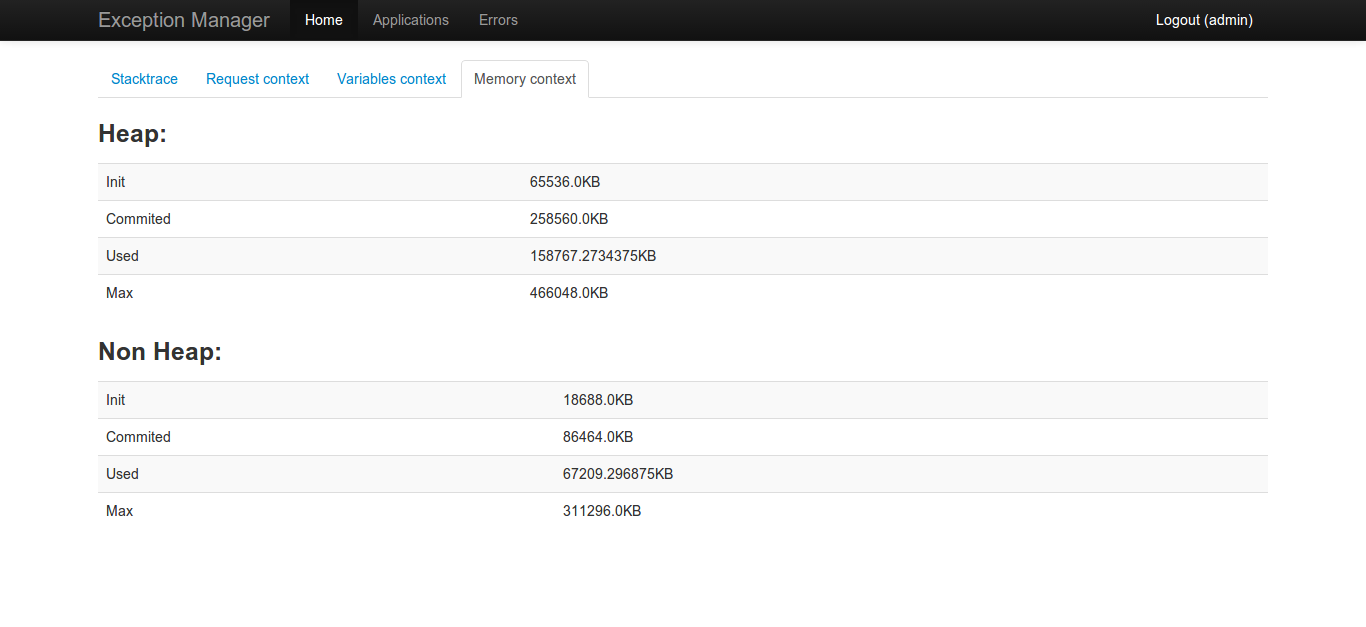Image resolution: width=1366 pixels, height=627 pixels.
Task: Select the Memory context tab
Action: [x=525, y=79]
